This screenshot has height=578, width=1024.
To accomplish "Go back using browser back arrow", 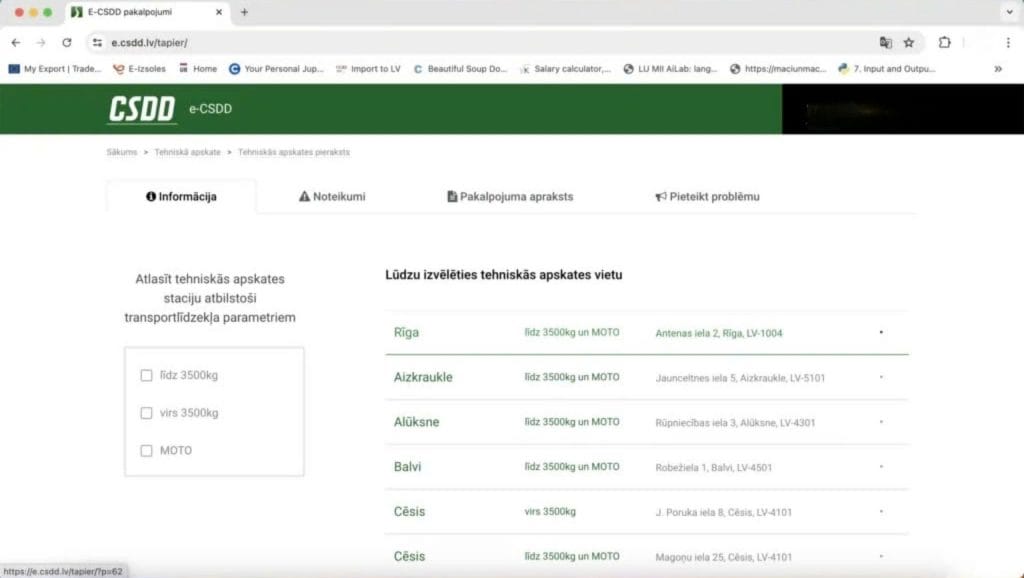I will click(x=15, y=43).
